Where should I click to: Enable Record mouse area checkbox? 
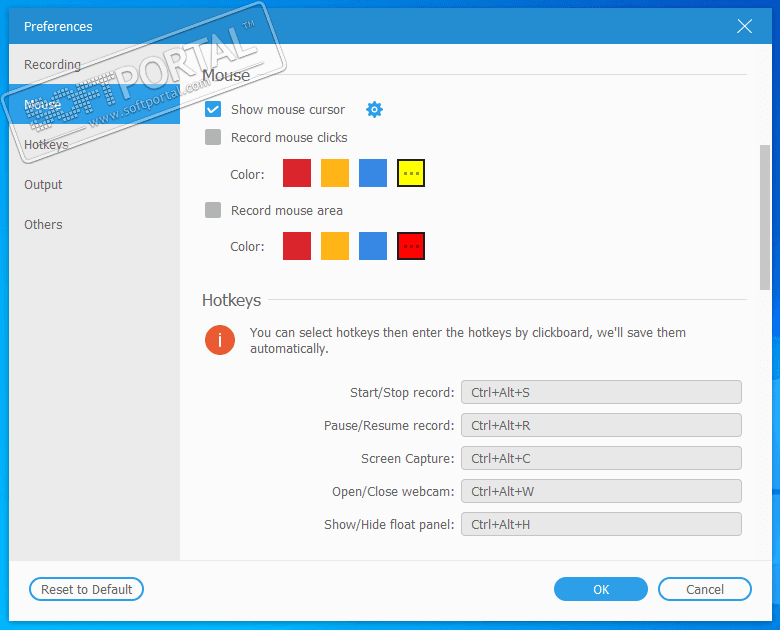point(213,210)
